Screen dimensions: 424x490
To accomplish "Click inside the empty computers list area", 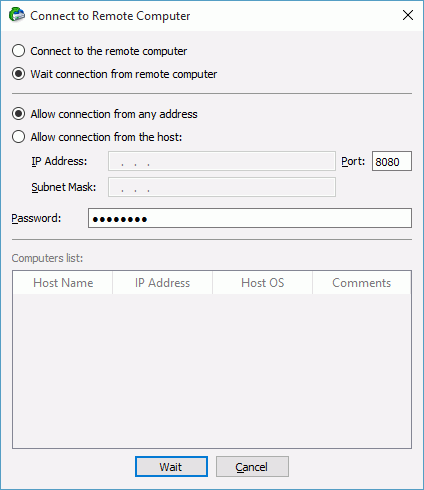I will click(x=212, y=371).
